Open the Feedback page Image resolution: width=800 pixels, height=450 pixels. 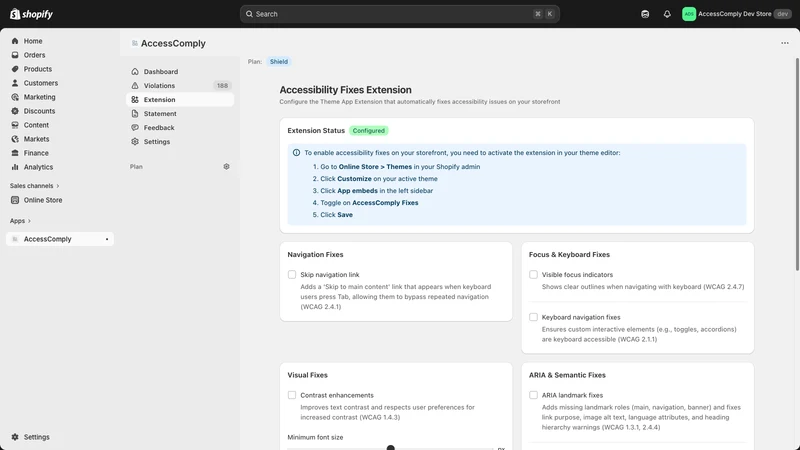pos(180,128)
